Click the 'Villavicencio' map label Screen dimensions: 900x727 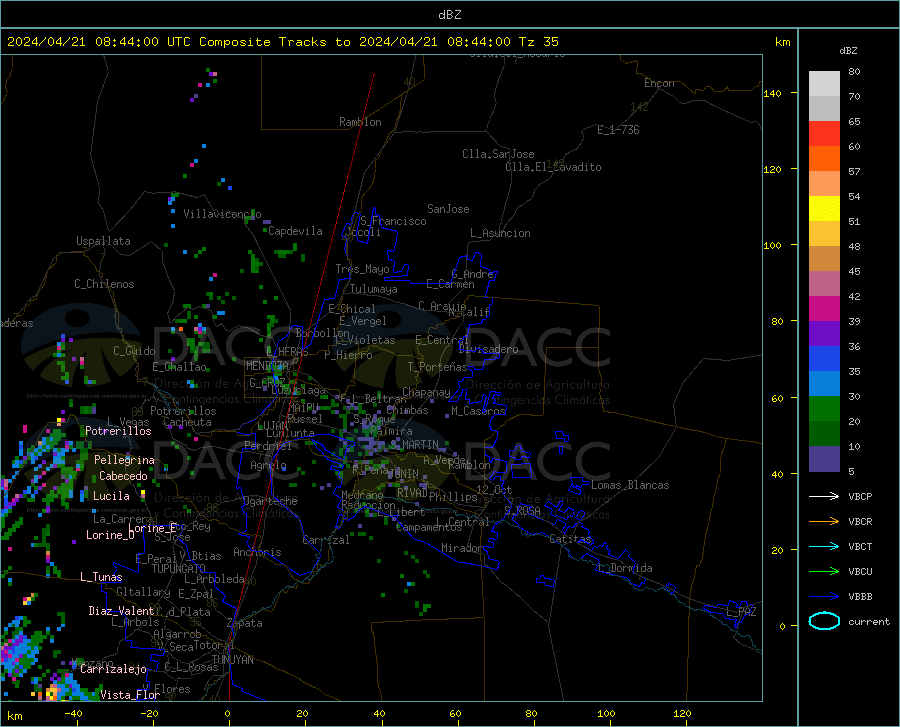222,214
